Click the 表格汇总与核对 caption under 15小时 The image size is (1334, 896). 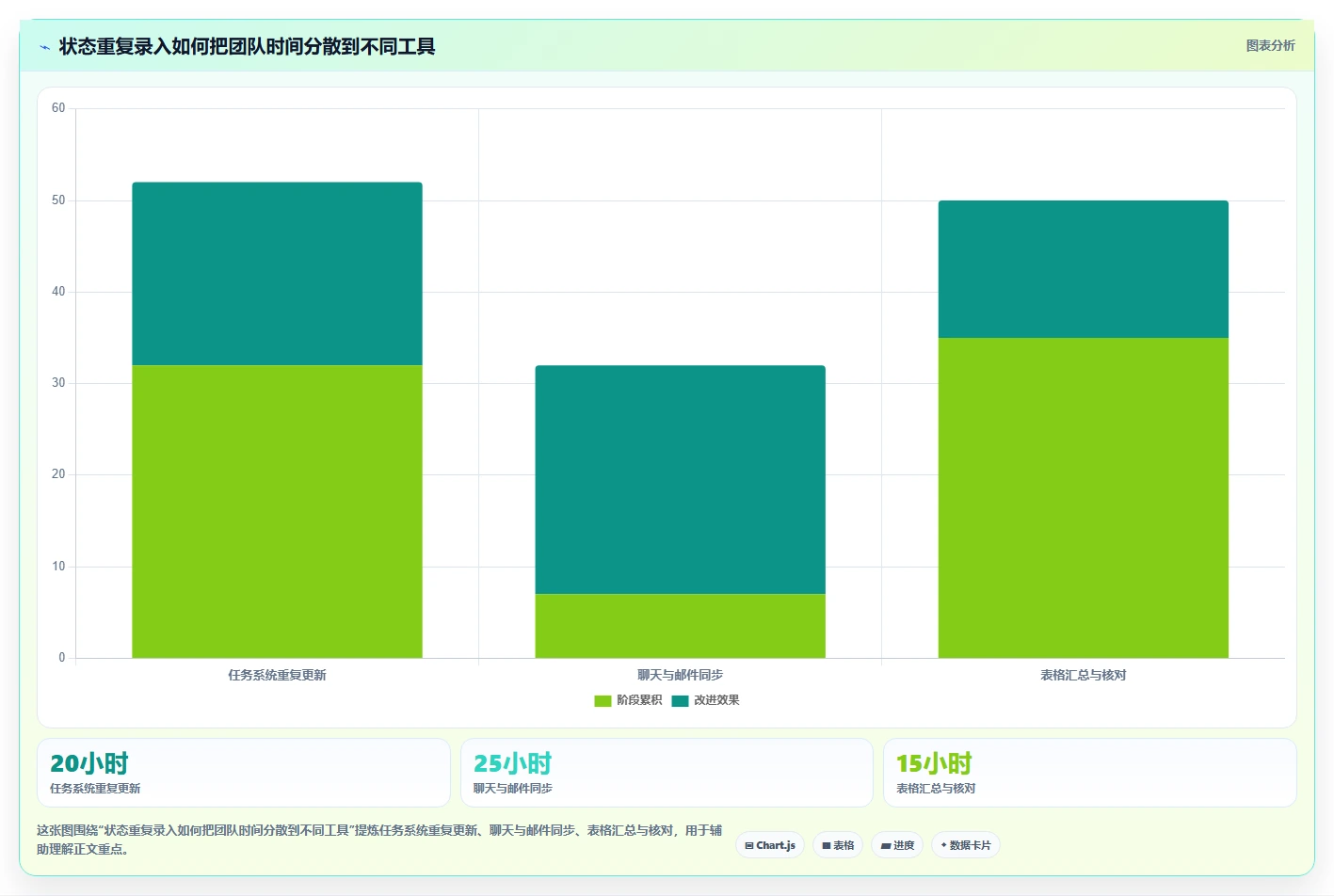point(936,789)
